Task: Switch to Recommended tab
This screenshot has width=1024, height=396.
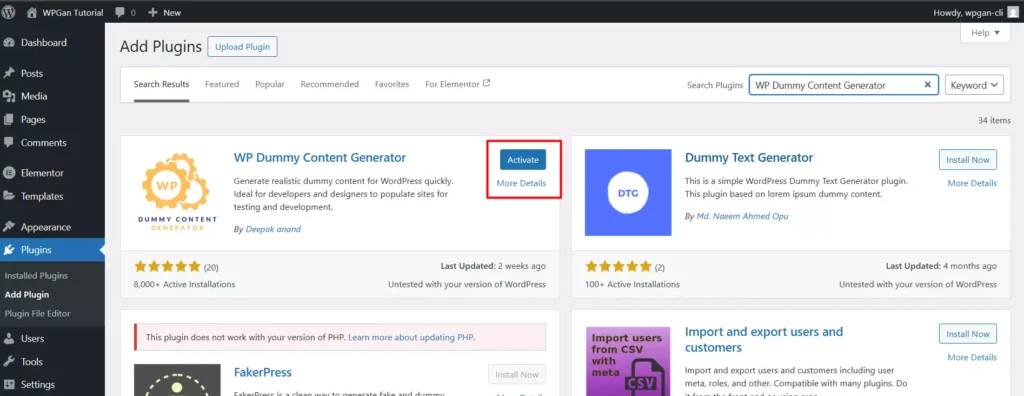Action: click(x=330, y=84)
